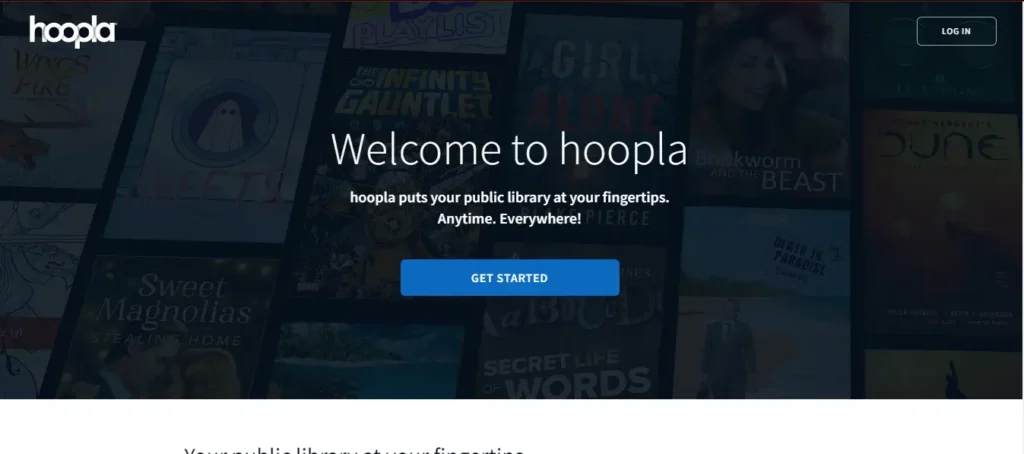Click the hoopla logo
1024x454 pixels.
point(72,31)
